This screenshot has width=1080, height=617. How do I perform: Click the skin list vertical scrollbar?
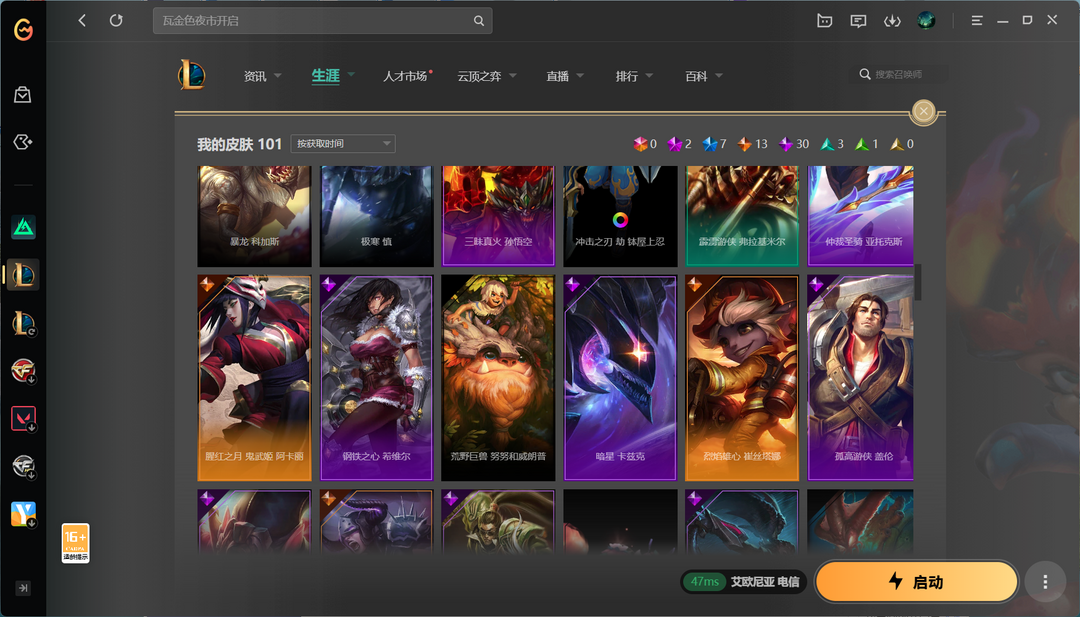(918, 282)
